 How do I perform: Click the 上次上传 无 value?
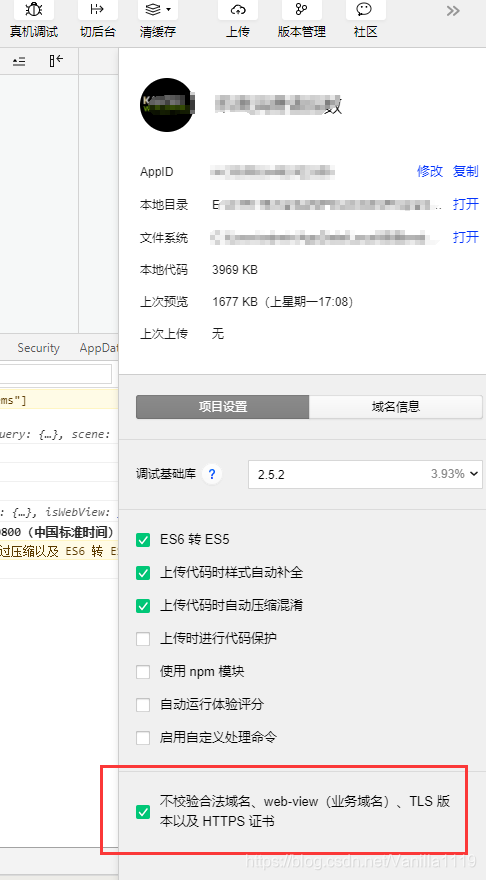[218, 334]
